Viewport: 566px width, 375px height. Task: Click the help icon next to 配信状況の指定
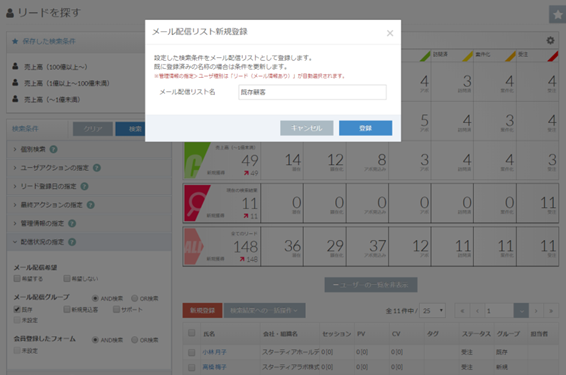(72, 242)
